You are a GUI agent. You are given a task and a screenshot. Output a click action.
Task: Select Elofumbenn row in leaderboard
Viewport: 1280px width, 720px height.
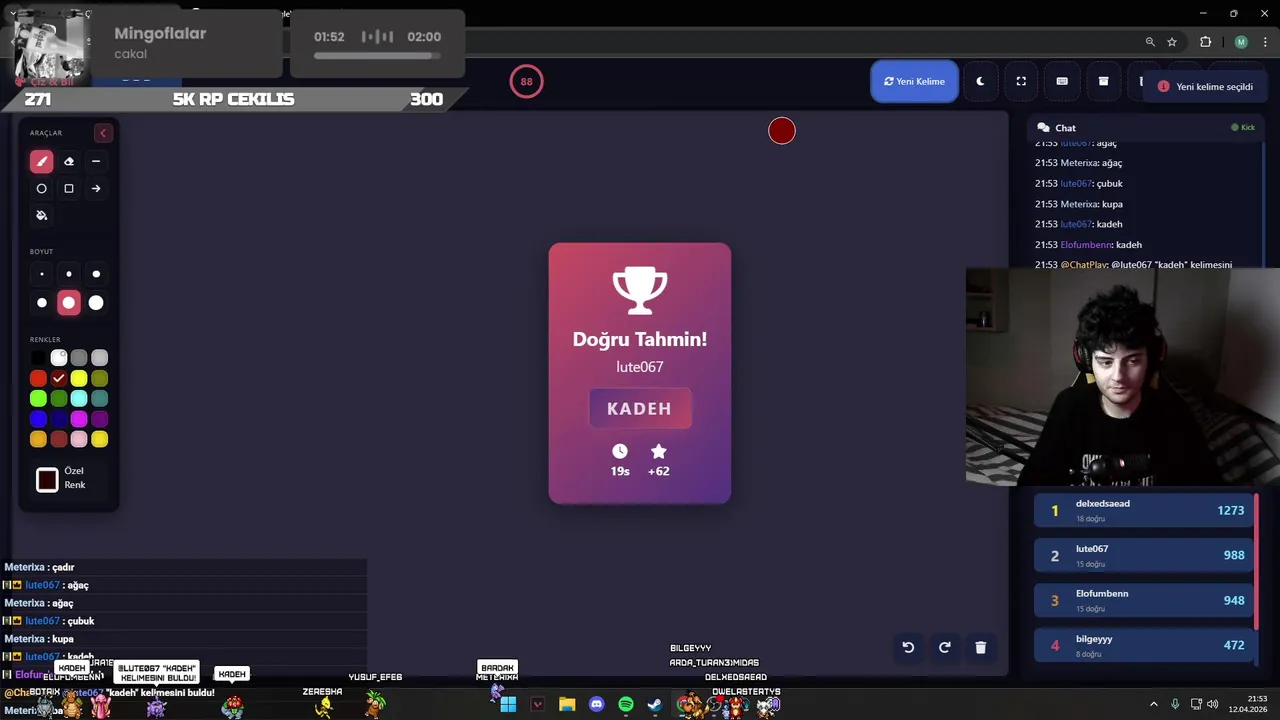[x=1143, y=600]
